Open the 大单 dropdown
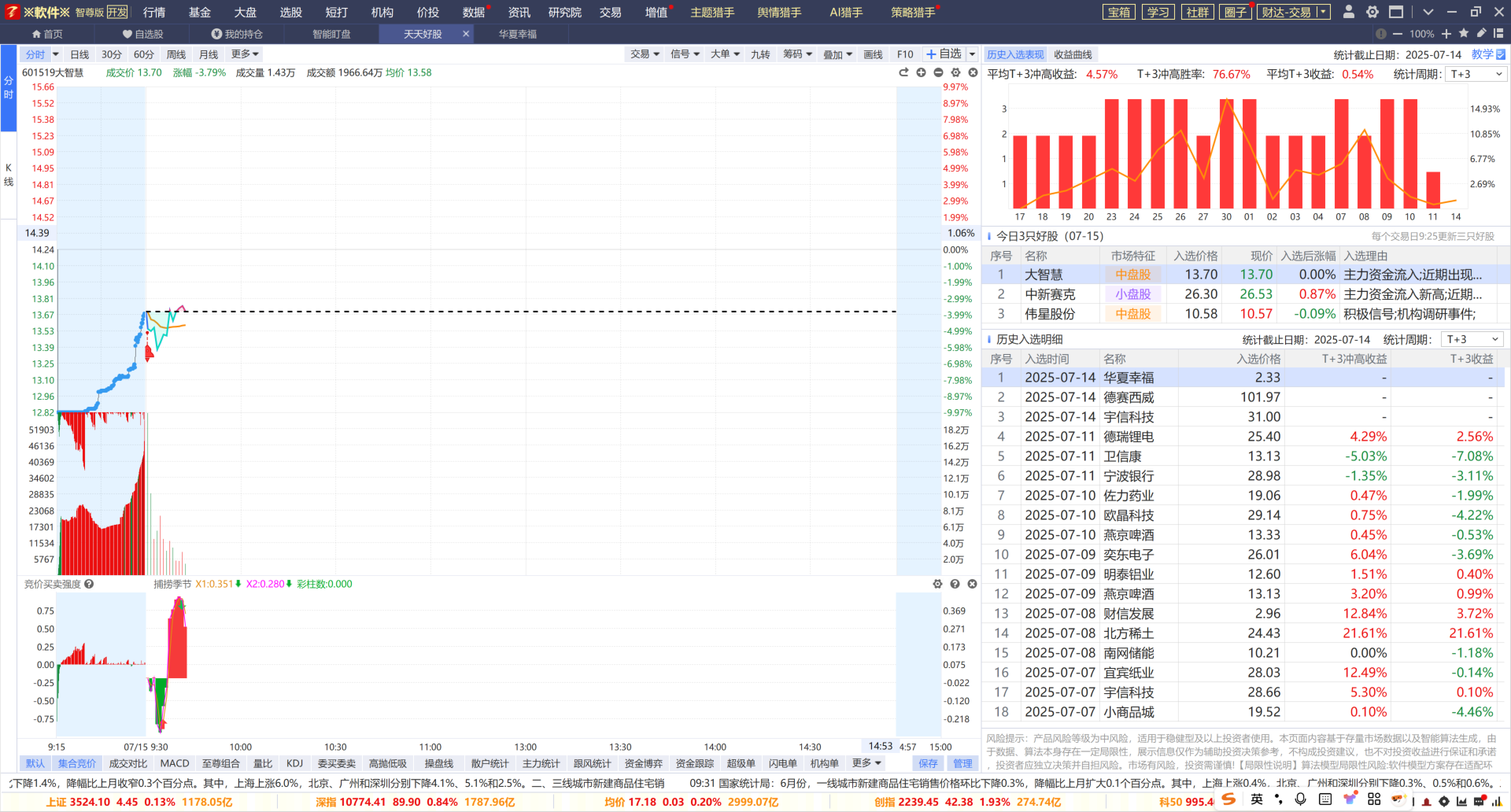Screen dimensions: 1511x812 [725, 54]
